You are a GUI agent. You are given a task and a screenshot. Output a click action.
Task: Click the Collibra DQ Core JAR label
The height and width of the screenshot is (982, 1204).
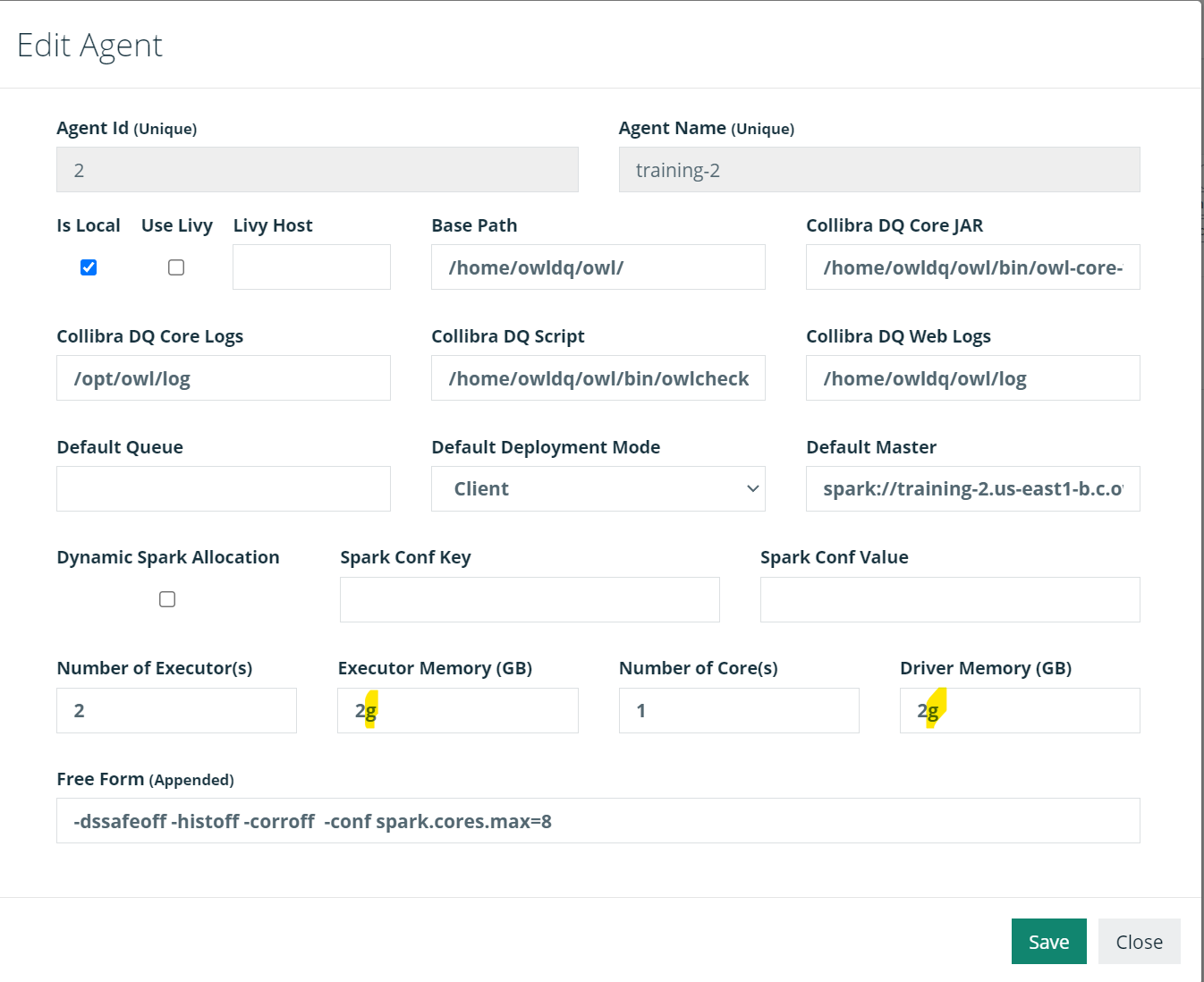(895, 225)
